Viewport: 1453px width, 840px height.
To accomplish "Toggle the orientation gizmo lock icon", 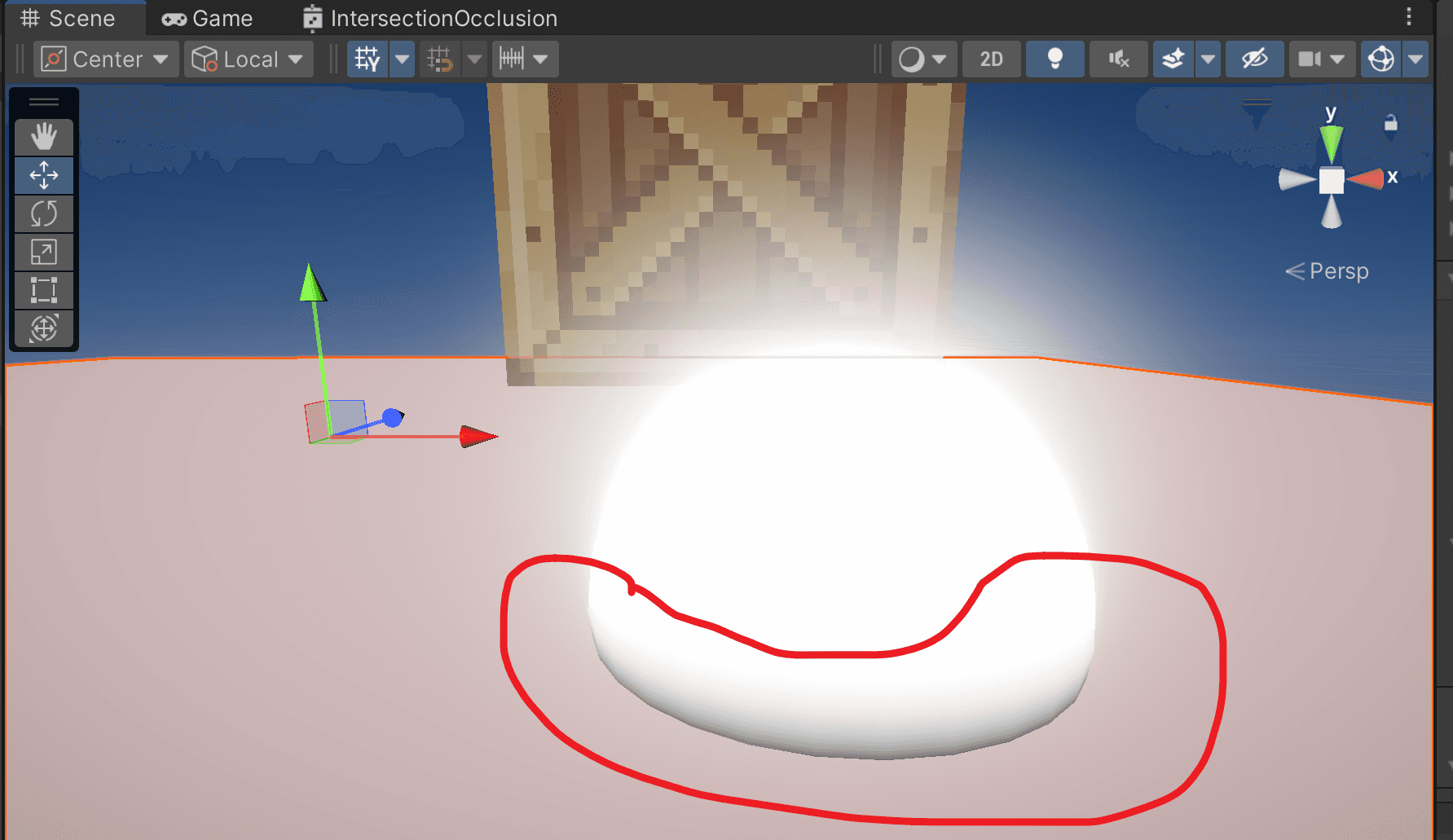I will 1391,123.
